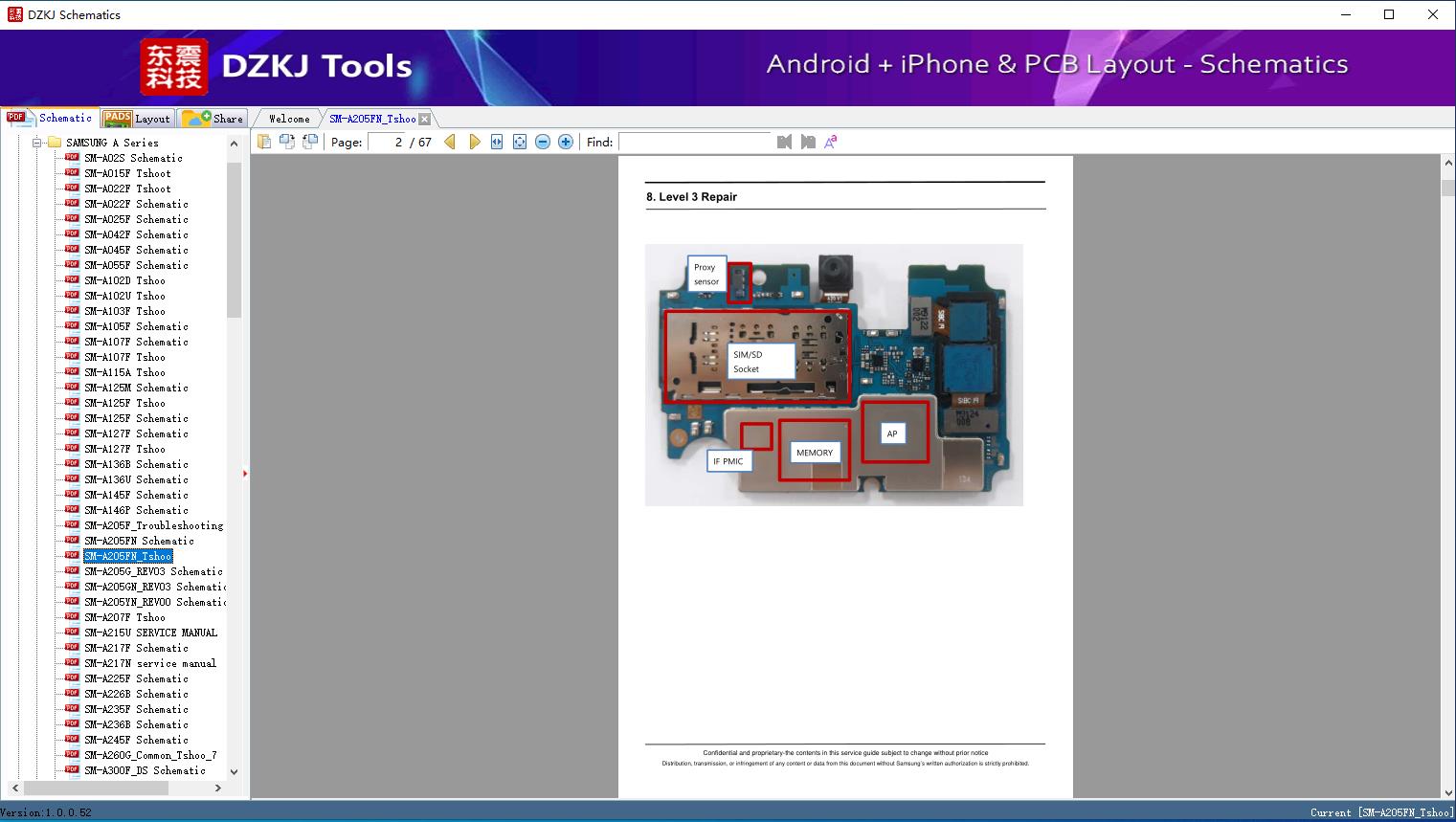Click the fit width icon

(497, 142)
